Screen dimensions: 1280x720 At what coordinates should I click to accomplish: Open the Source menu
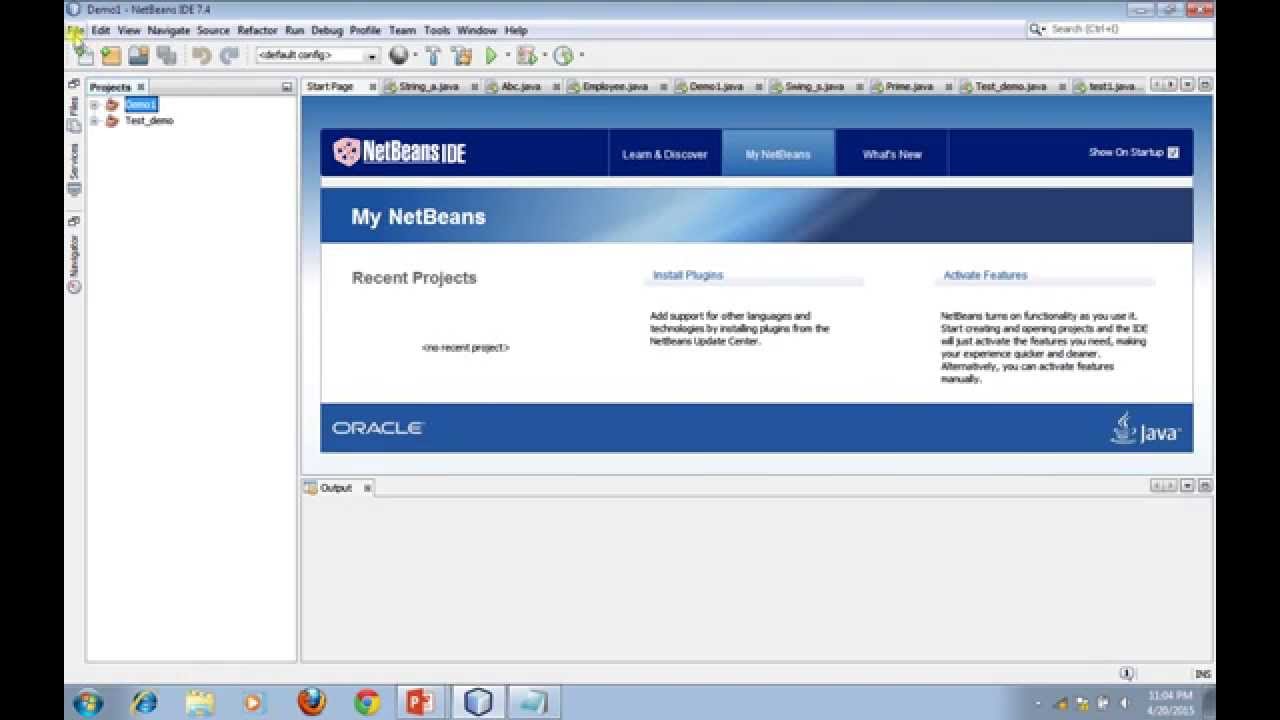click(x=213, y=30)
